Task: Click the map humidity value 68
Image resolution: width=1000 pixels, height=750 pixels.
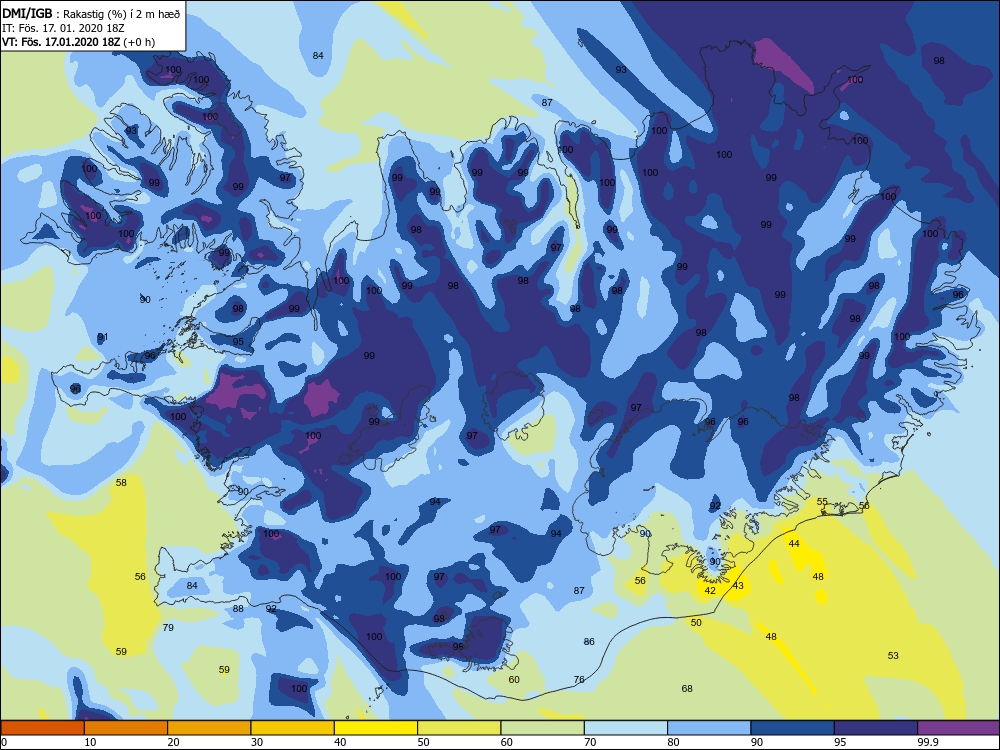Action: click(x=687, y=689)
